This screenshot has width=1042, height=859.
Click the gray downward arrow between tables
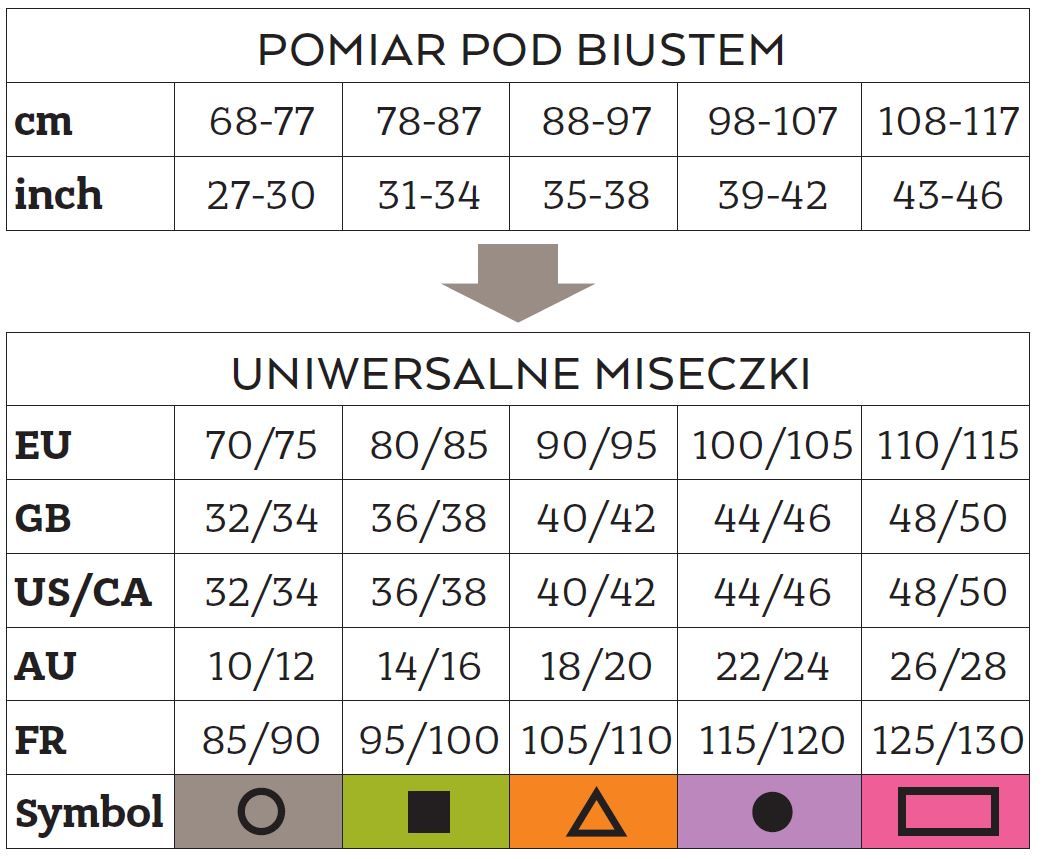518,282
